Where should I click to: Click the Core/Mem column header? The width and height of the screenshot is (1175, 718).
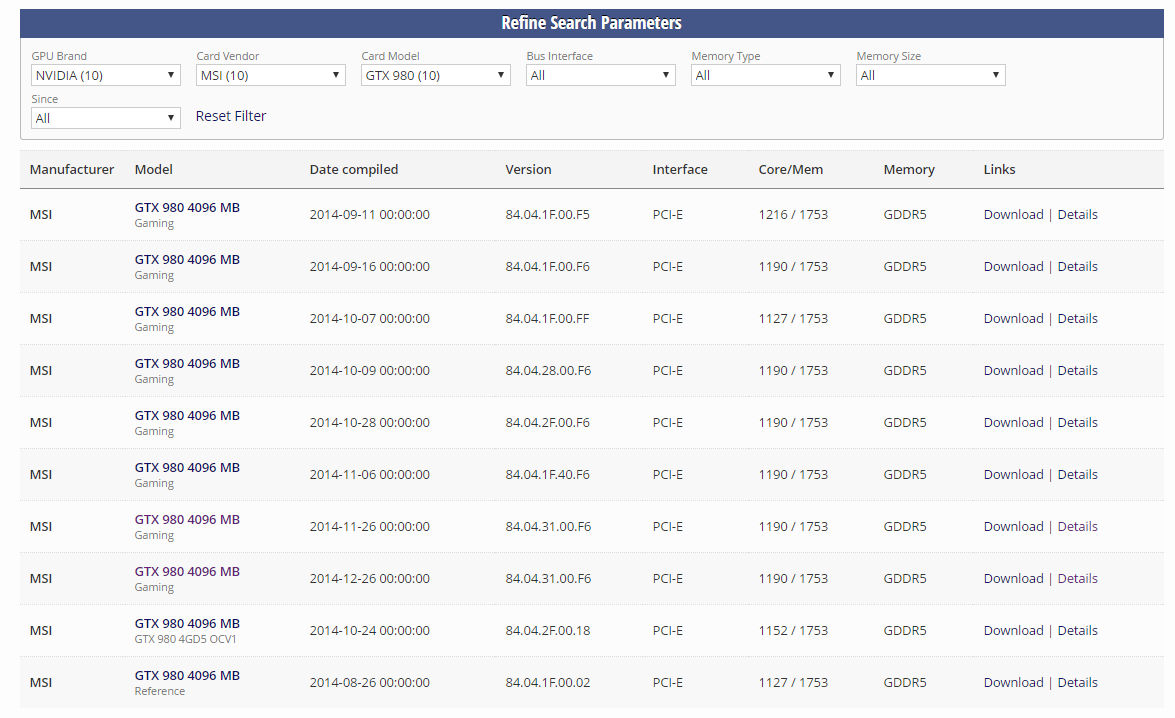coord(791,169)
